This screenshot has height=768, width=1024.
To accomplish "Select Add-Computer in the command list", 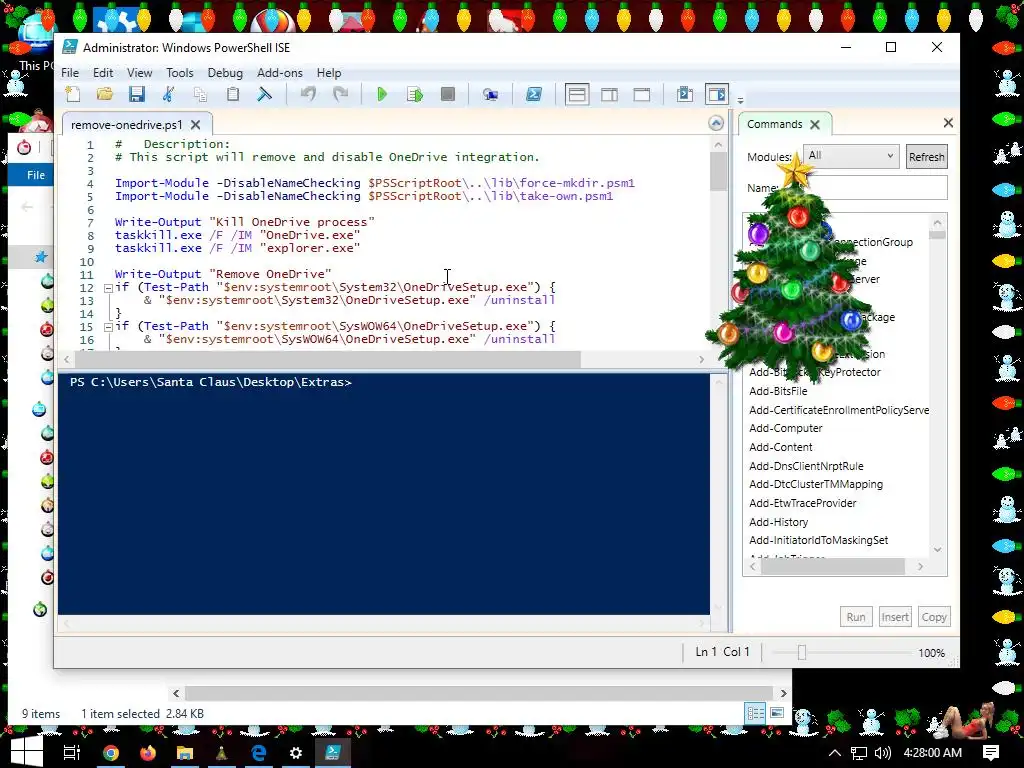I will 786,428.
